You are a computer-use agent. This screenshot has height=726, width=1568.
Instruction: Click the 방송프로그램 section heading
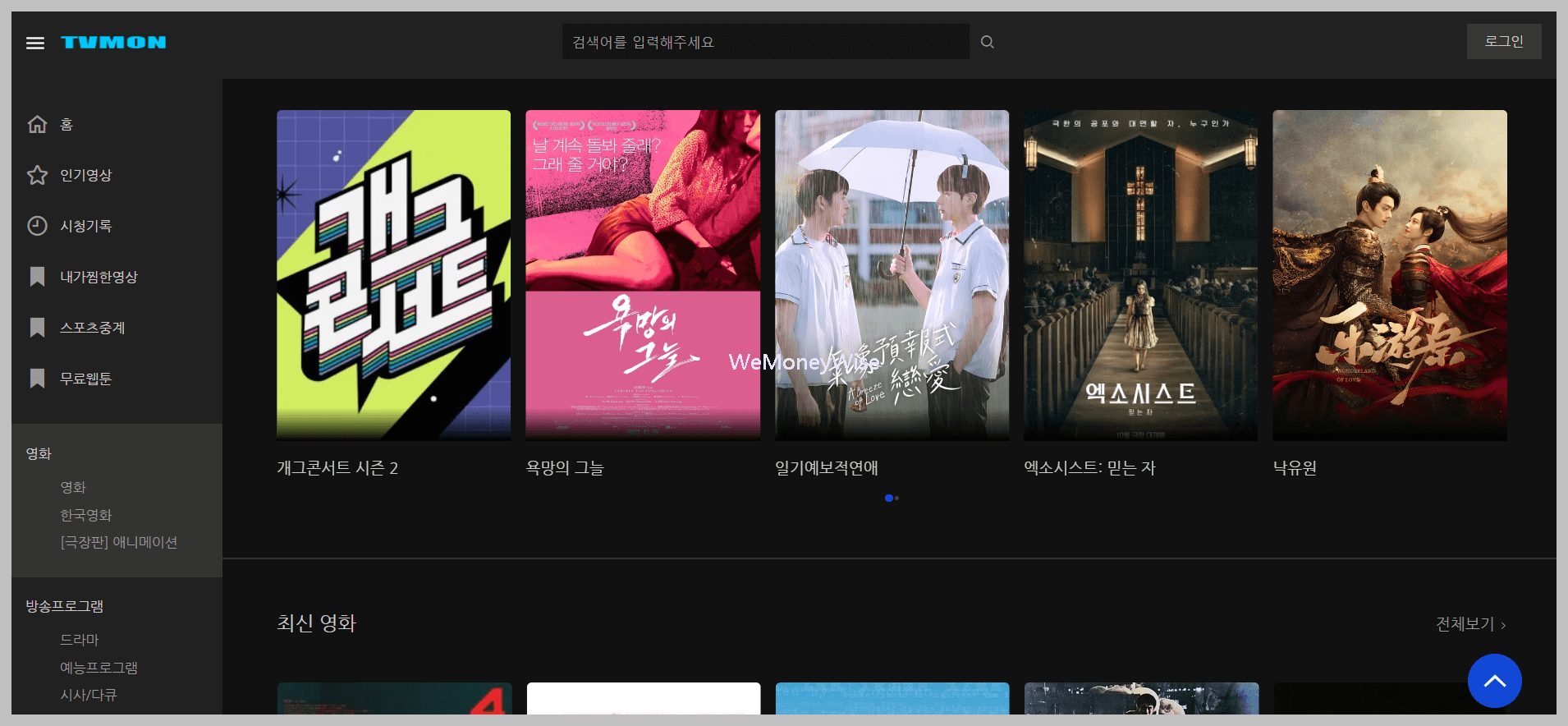pos(65,606)
